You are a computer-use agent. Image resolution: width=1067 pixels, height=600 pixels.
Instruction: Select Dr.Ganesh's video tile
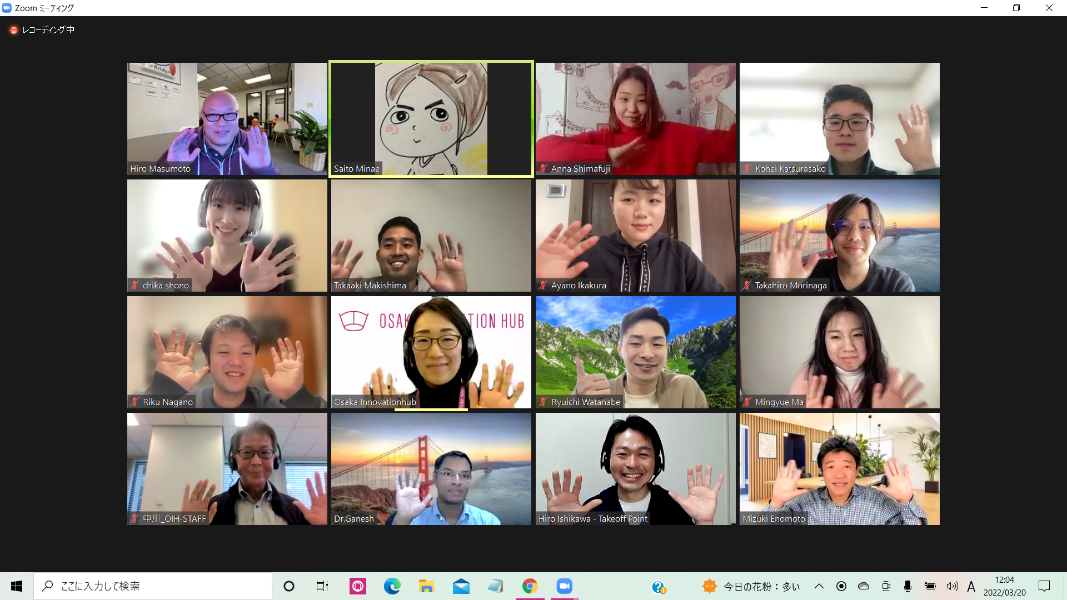click(x=431, y=469)
